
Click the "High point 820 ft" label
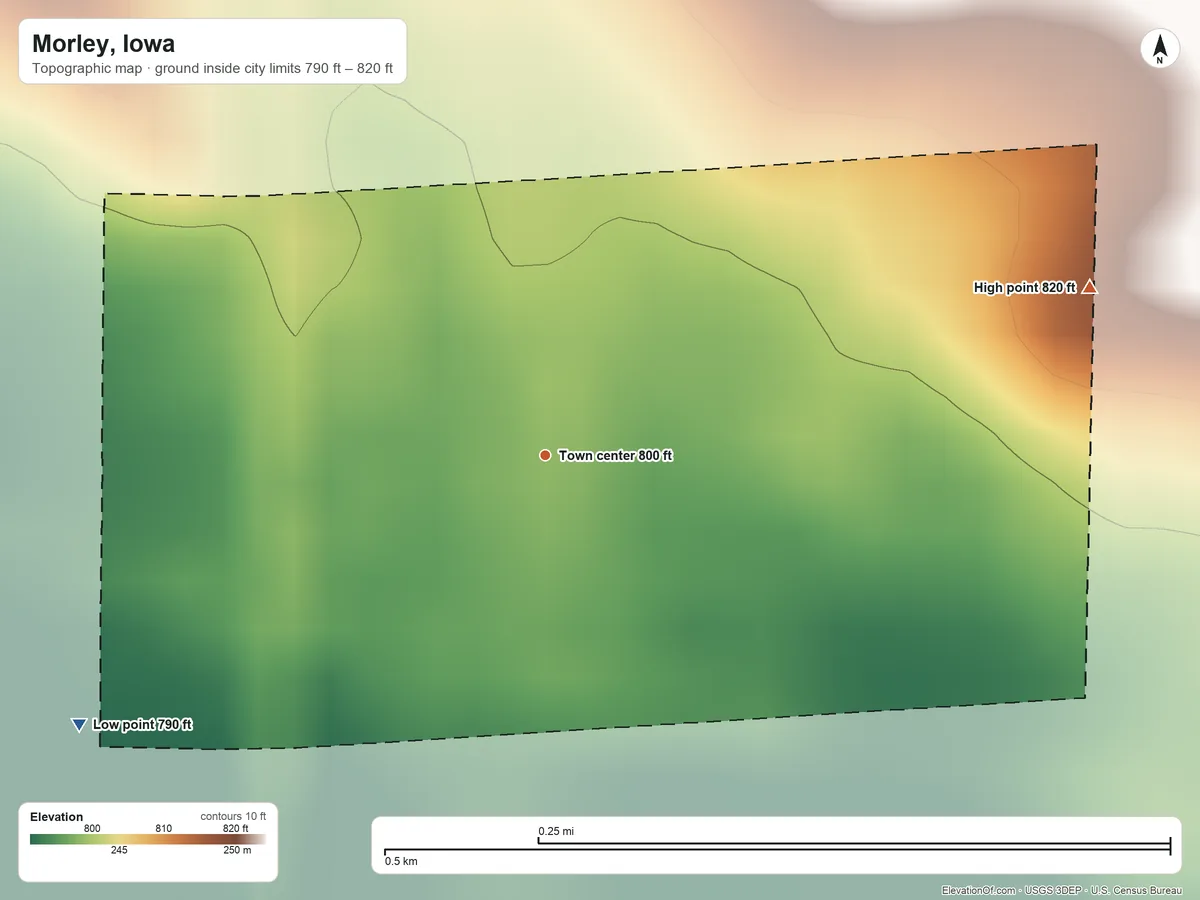1024,288
